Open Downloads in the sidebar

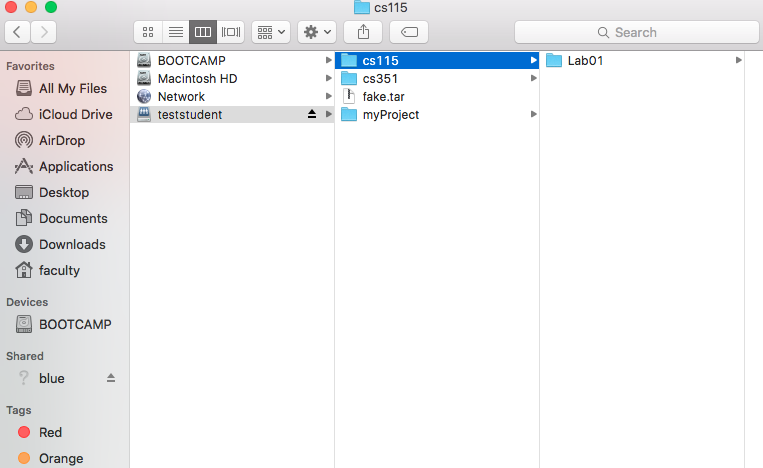click(71, 245)
